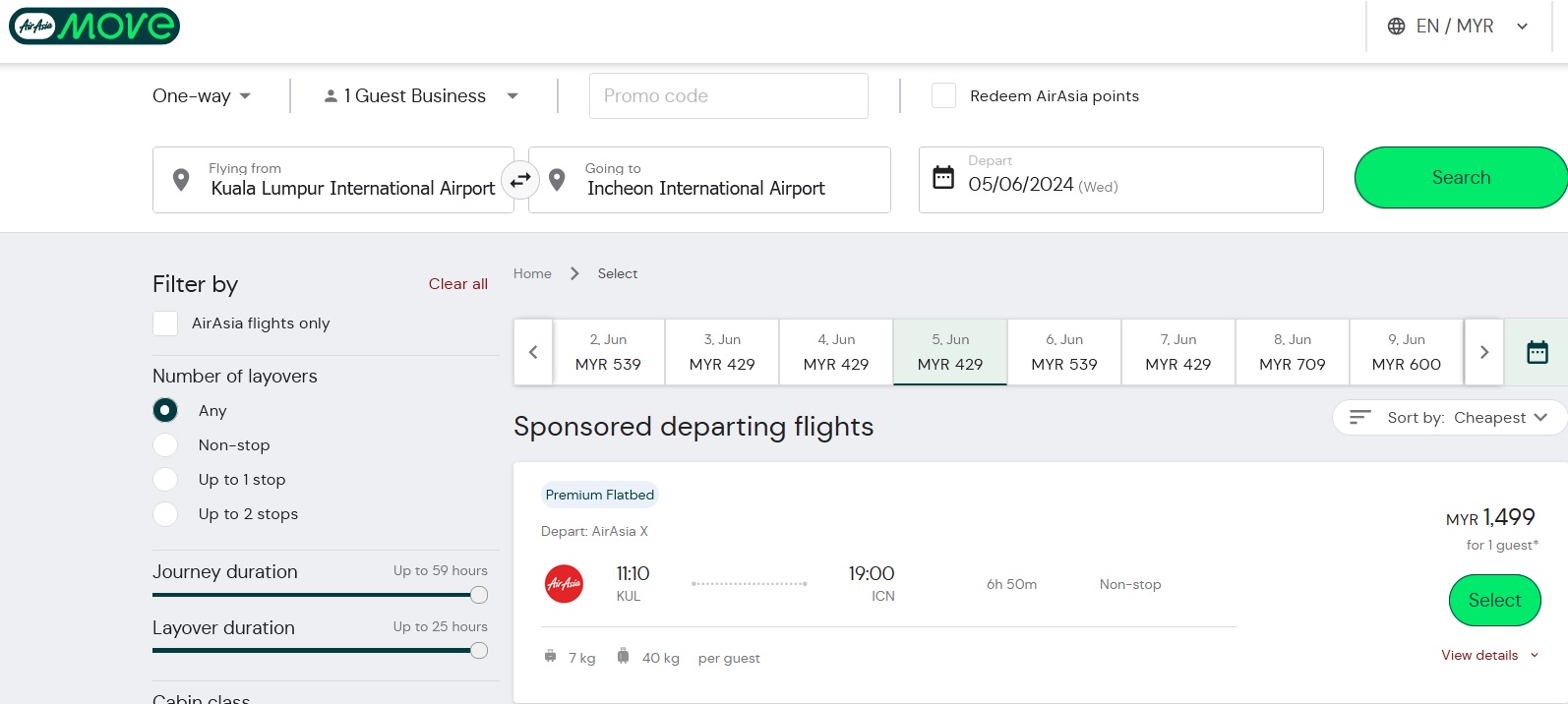This screenshot has height=704, width=1568.
Task: Open the One-way trip type dropdown
Action: tap(202, 96)
